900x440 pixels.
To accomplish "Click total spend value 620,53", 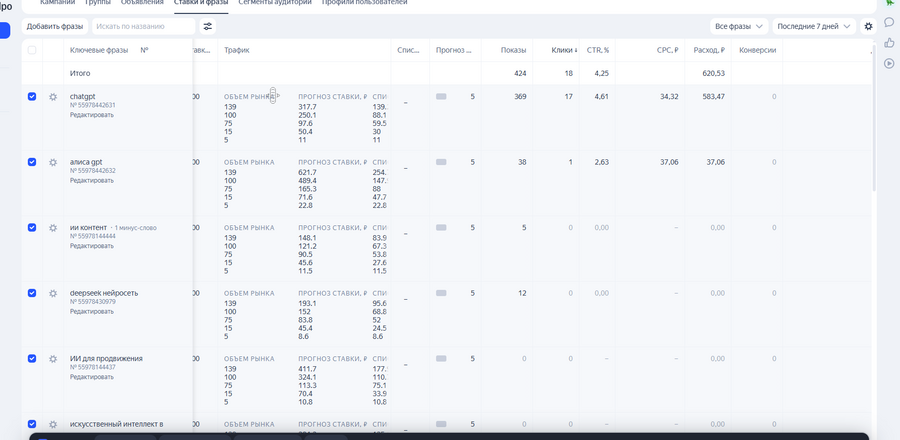I will point(713,73).
